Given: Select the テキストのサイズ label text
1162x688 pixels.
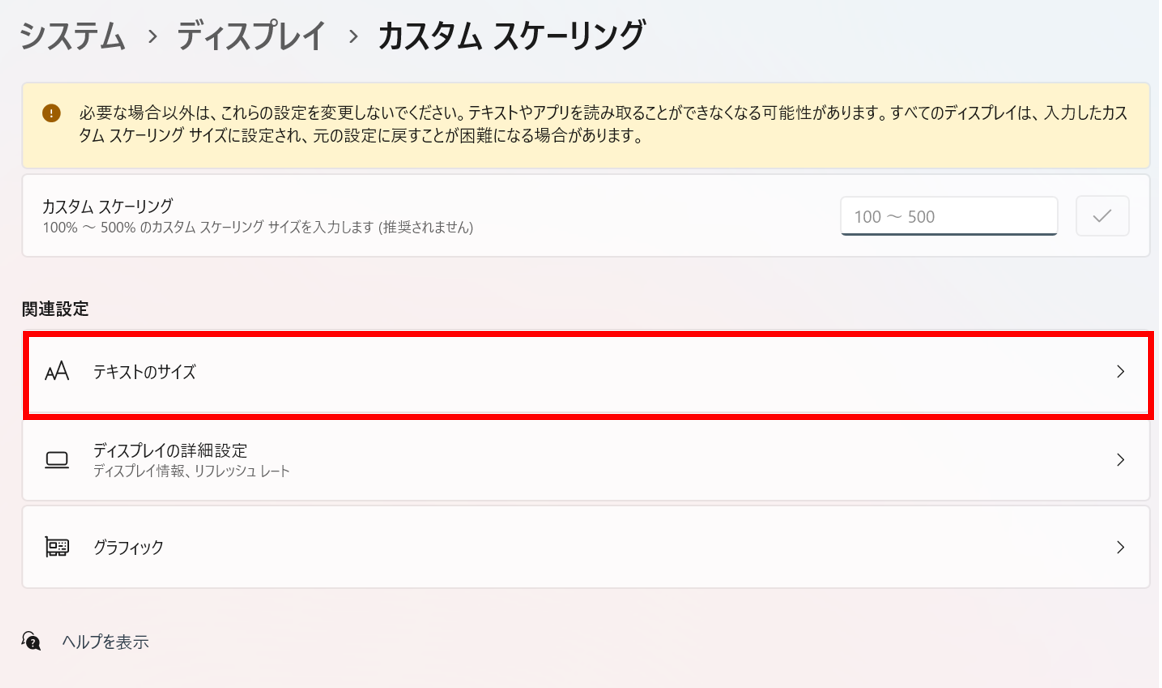Looking at the screenshot, I should click(144, 372).
